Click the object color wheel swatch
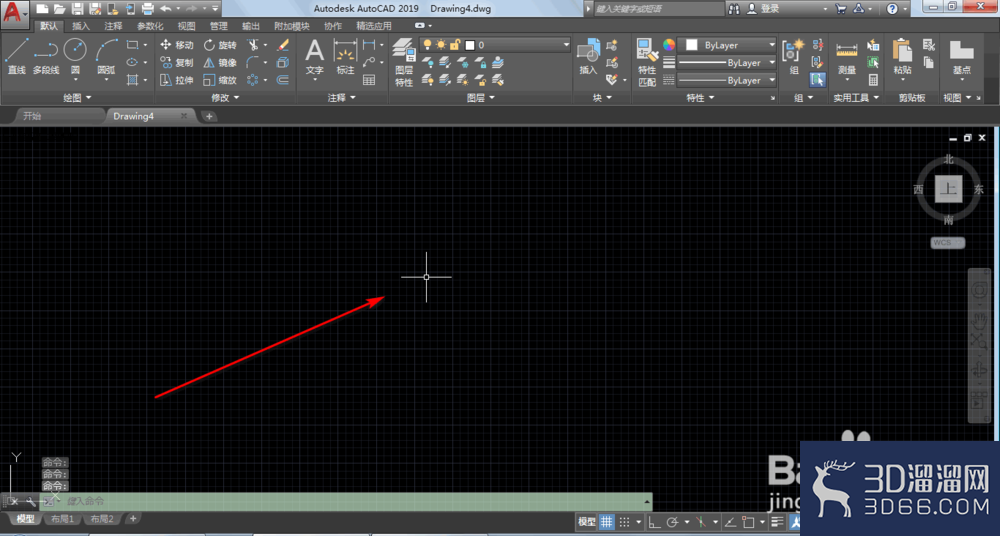 [x=668, y=45]
